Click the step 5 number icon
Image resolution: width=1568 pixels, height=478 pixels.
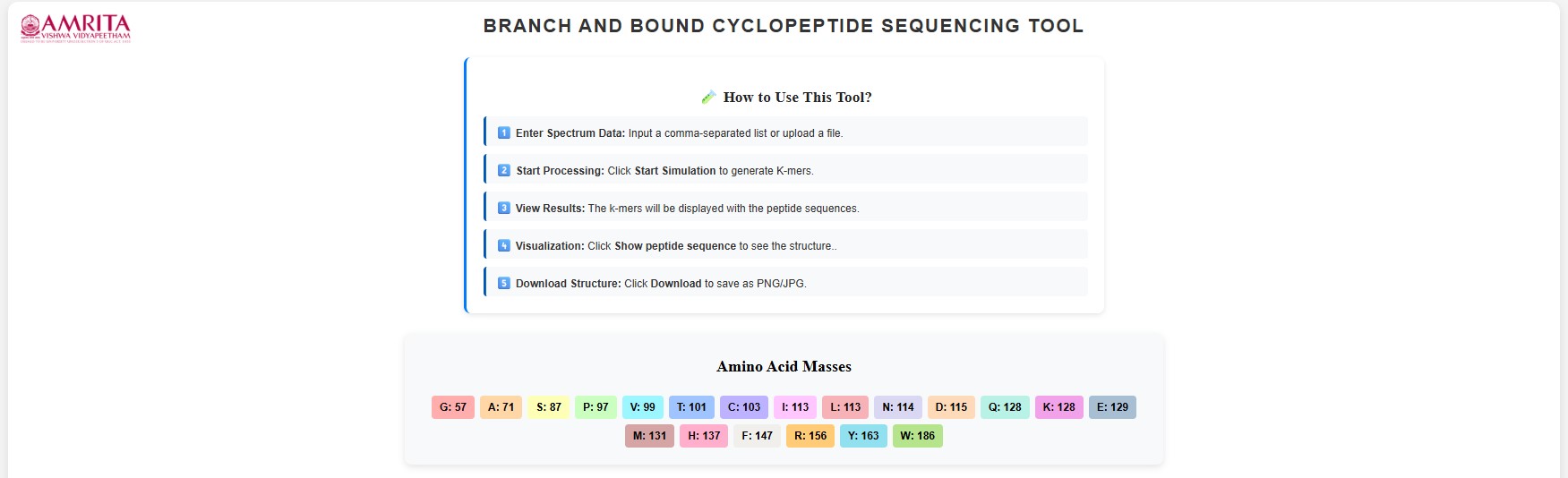[x=504, y=283]
